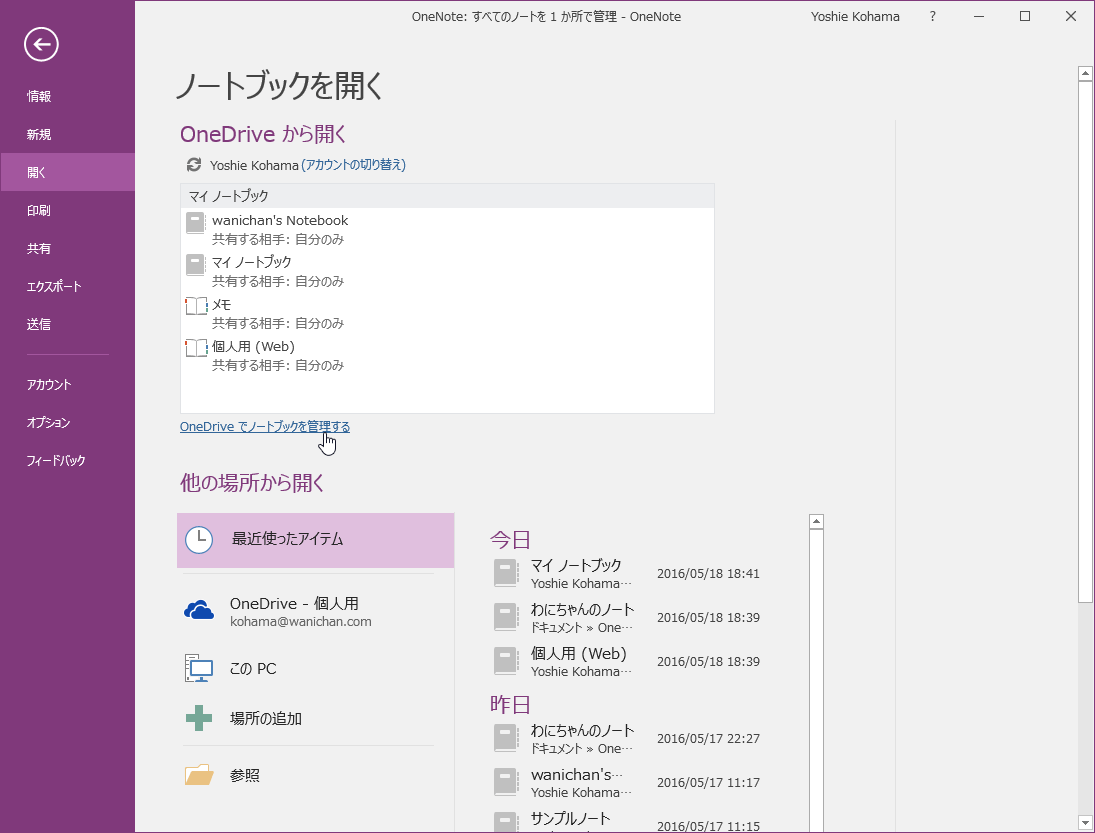
Task: Click notebook icon beside today's わにちゃんのノート
Action: pyautogui.click(x=506, y=617)
